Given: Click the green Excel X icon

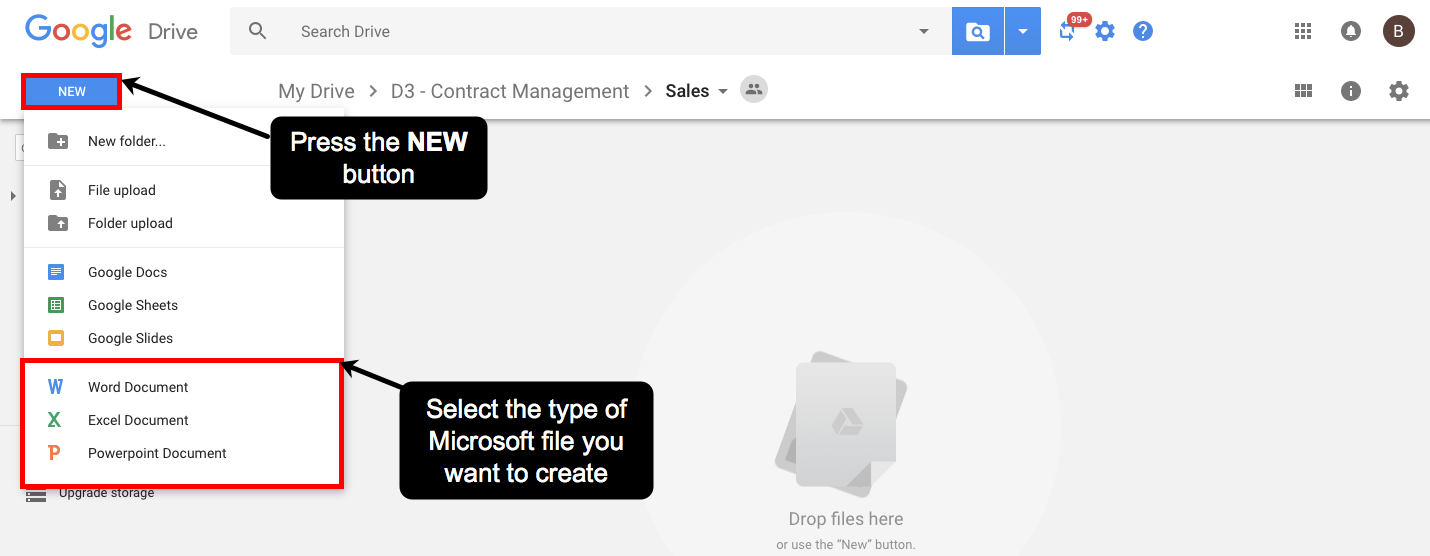Looking at the screenshot, I should 55,420.
